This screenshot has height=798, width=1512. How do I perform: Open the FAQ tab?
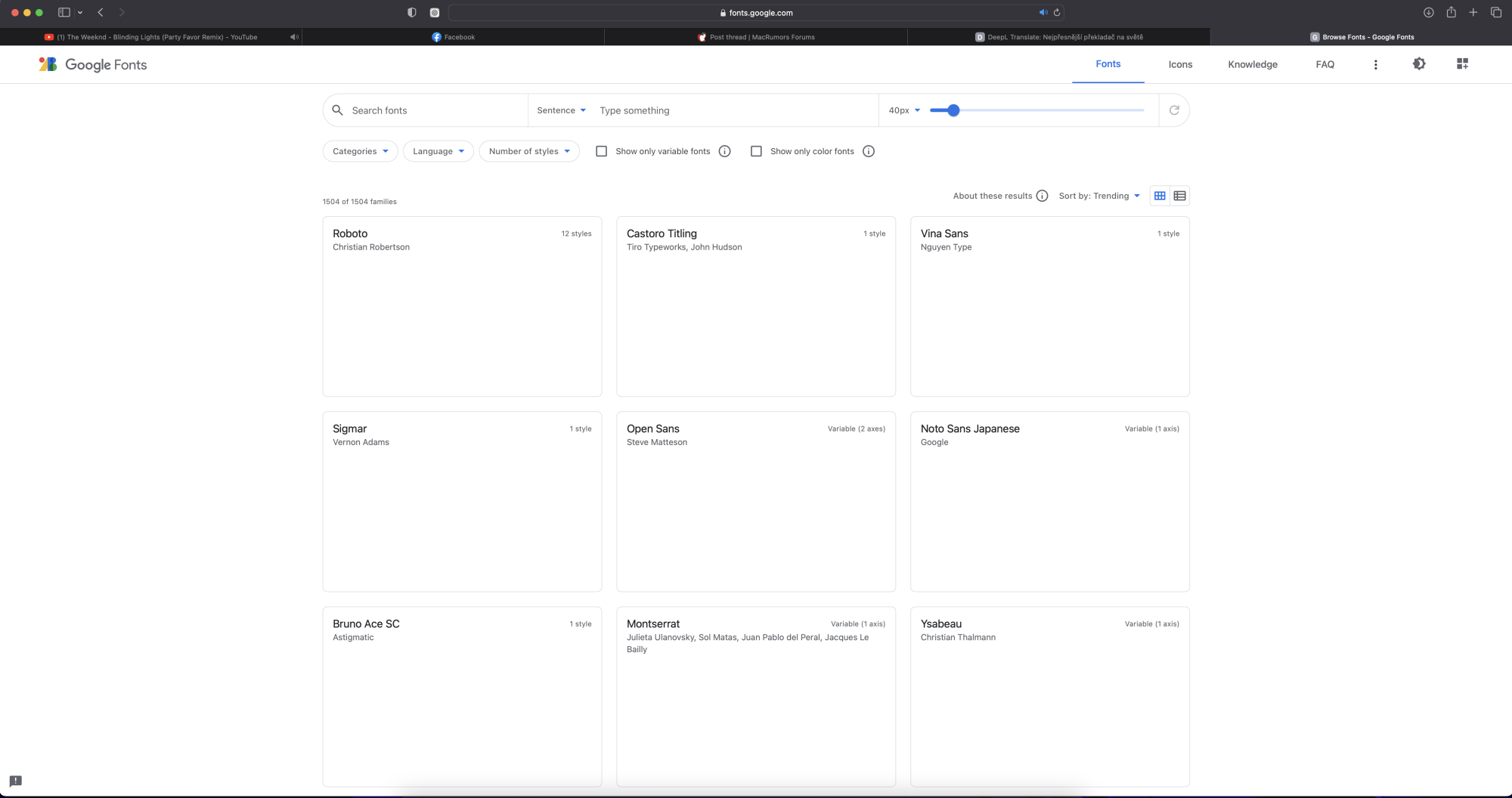[1325, 64]
